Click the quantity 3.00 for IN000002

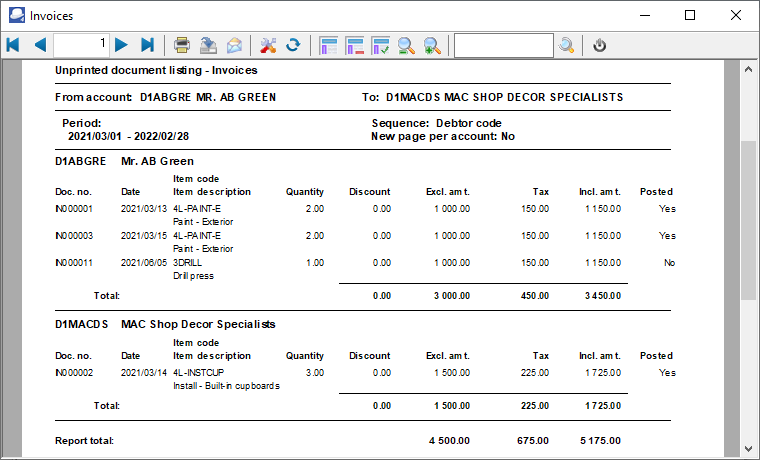click(x=315, y=373)
